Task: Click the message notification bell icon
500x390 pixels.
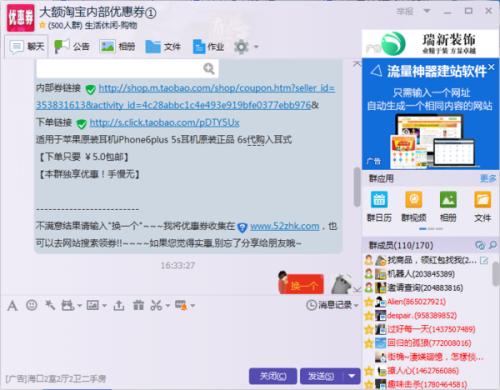Action: point(181,305)
